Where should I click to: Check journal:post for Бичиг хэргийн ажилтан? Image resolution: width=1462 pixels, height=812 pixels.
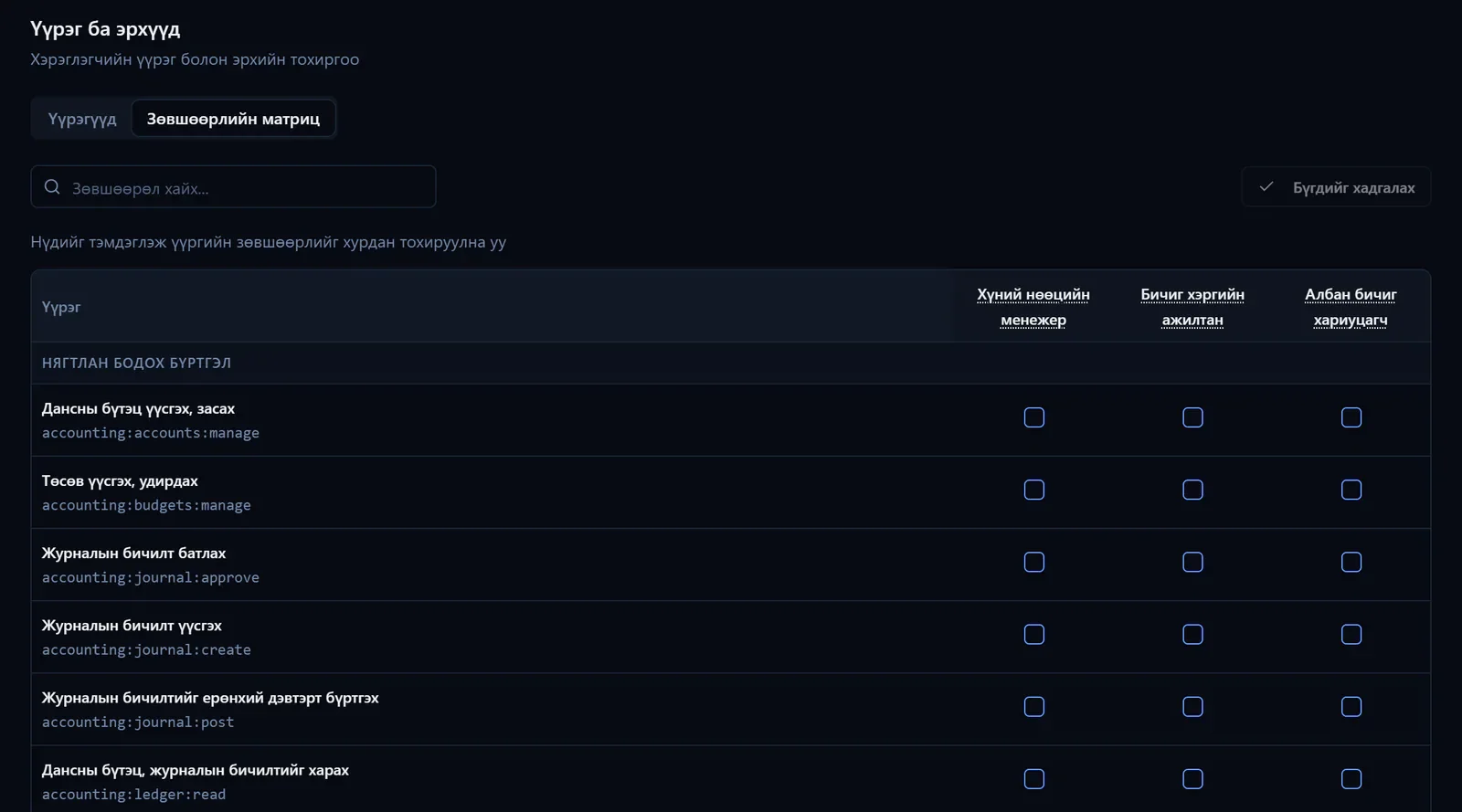click(x=1192, y=706)
